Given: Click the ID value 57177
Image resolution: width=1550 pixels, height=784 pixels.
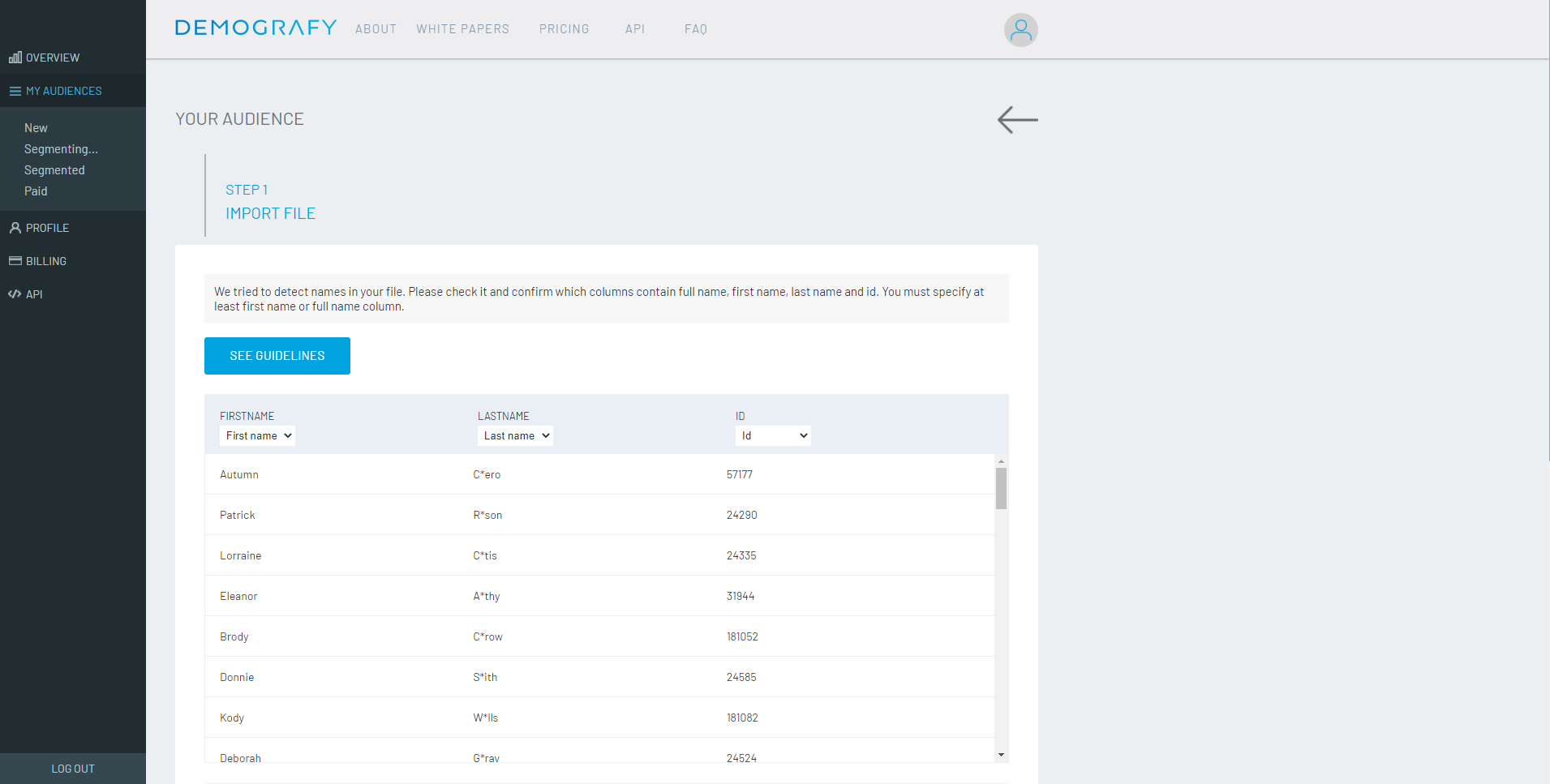Looking at the screenshot, I should (x=740, y=474).
